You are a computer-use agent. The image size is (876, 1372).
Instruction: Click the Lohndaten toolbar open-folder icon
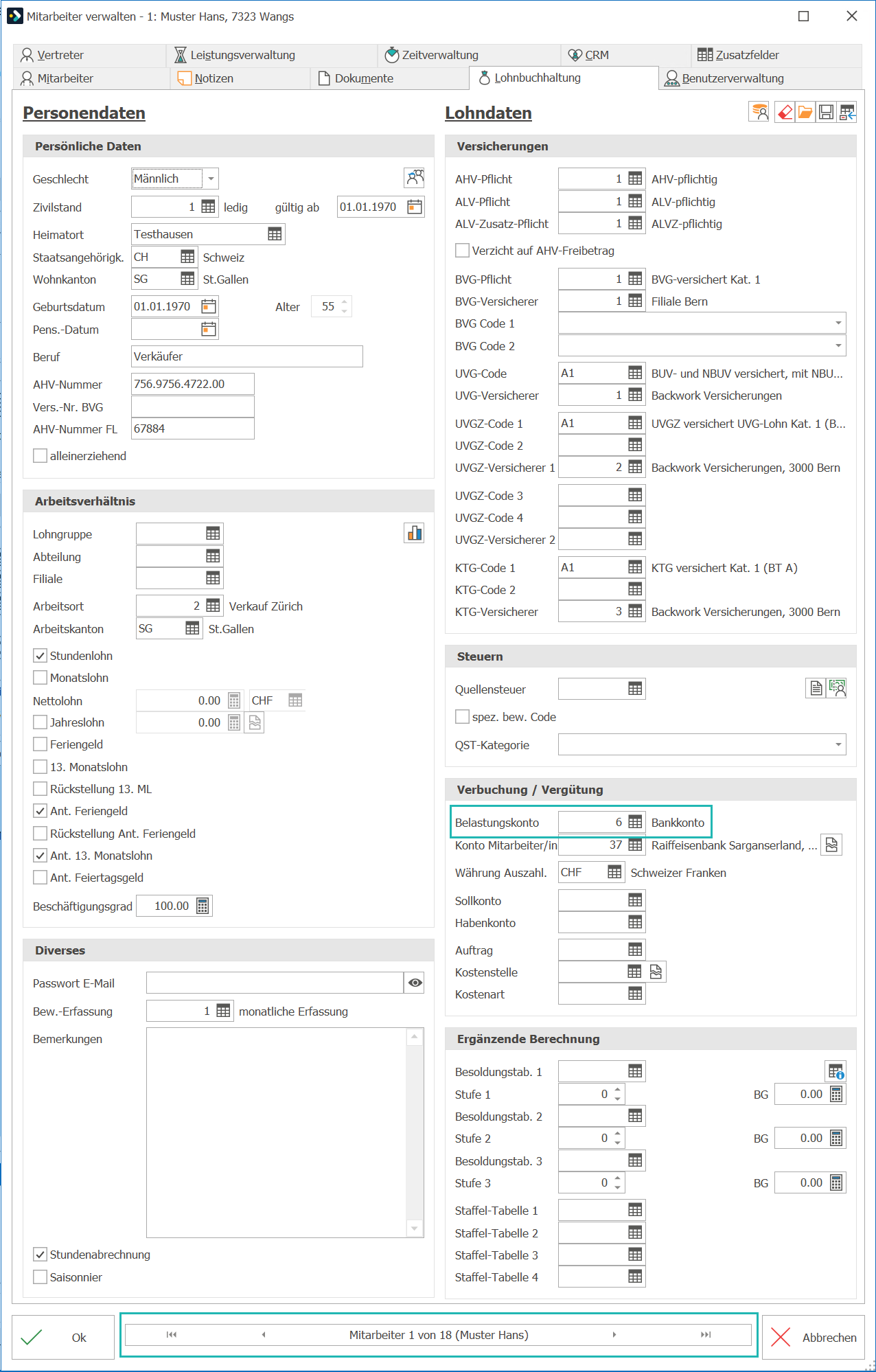805,112
